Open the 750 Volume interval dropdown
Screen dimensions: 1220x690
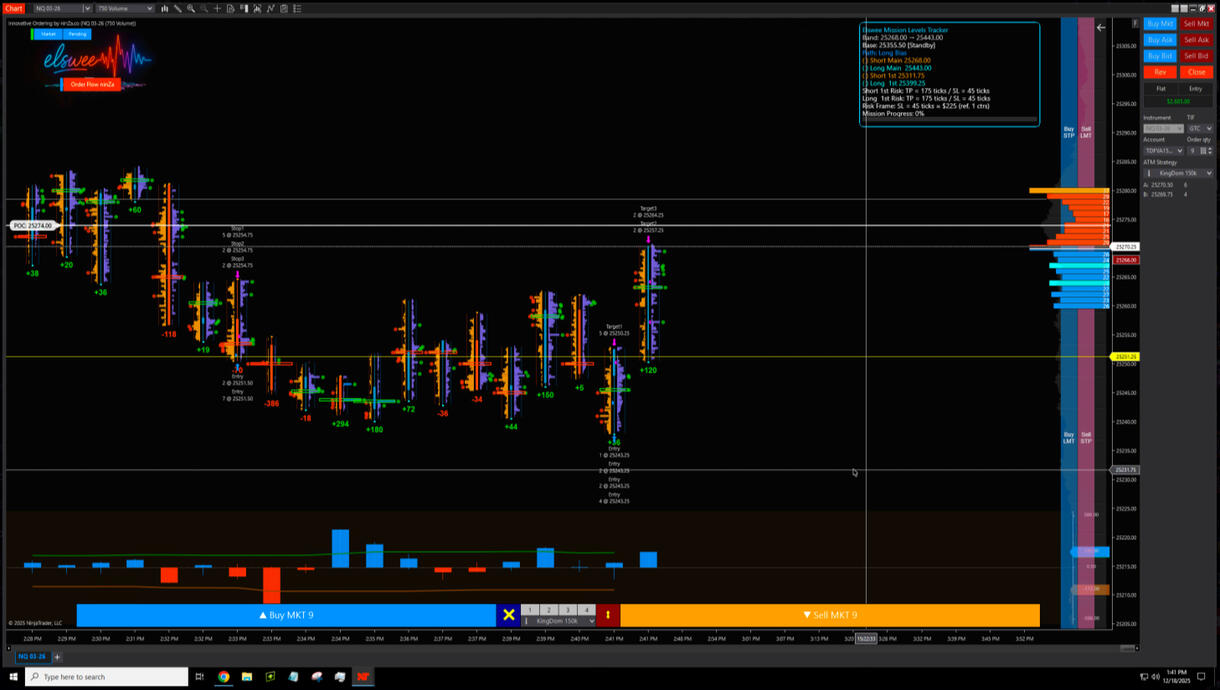click(124, 8)
